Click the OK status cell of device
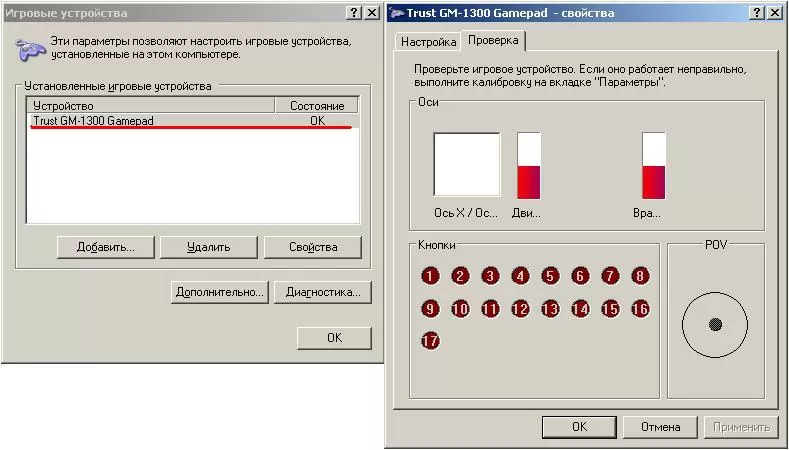Screen dimensions: 789x450 coord(318,121)
